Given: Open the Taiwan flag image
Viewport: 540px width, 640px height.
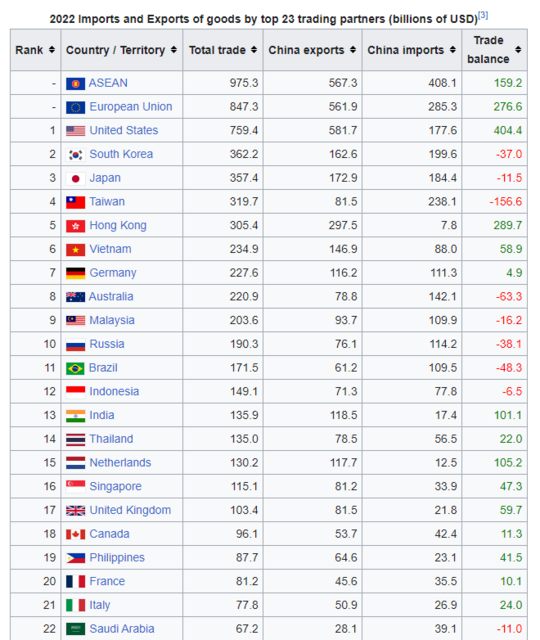Looking at the screenshot, I should 76,202.
